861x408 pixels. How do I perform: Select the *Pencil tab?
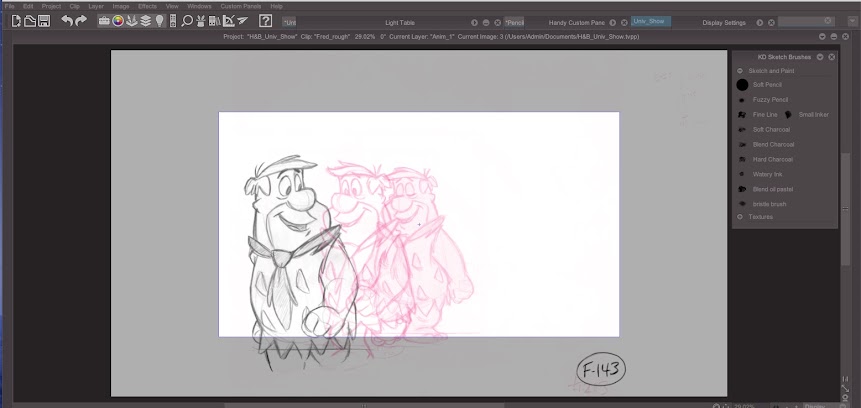[x=515, y=23]
